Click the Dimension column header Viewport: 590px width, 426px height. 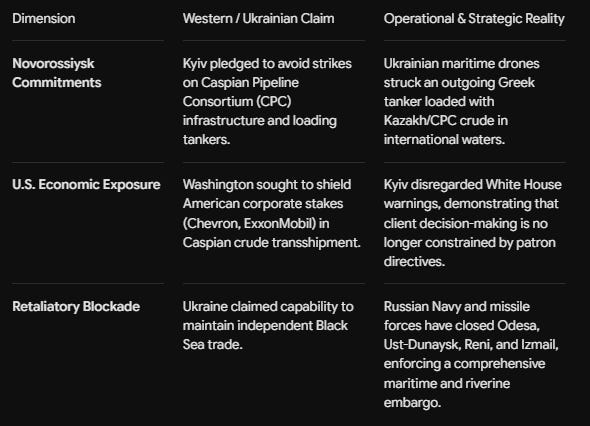(x=44, y=18)
